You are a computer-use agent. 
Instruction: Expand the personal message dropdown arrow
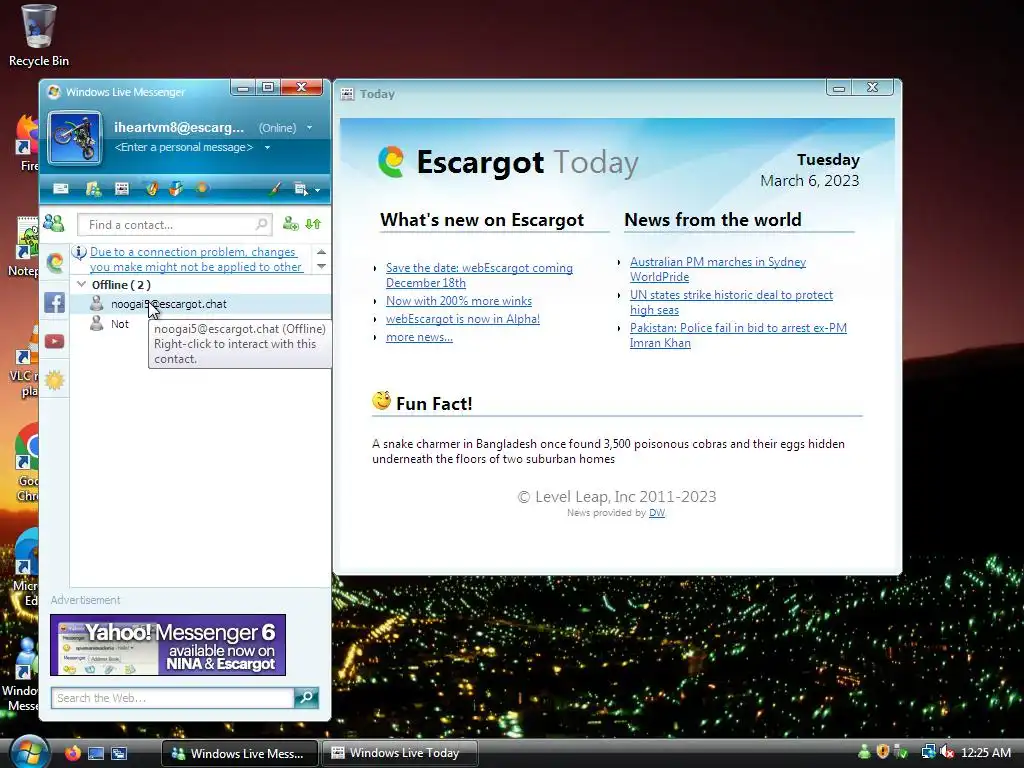pyautogui.click(x=267, y=148)
